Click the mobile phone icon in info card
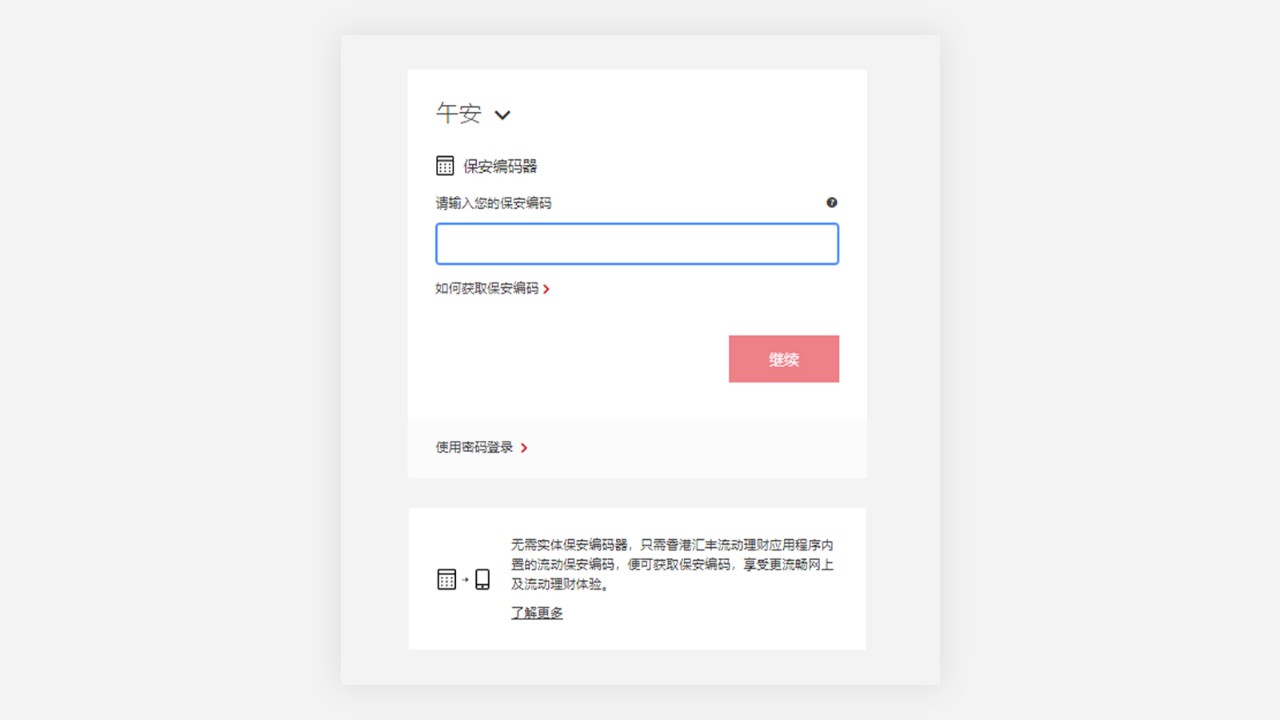Image resolution: width=1280 pixels, height=720 pixels. [x=482, y=579]
